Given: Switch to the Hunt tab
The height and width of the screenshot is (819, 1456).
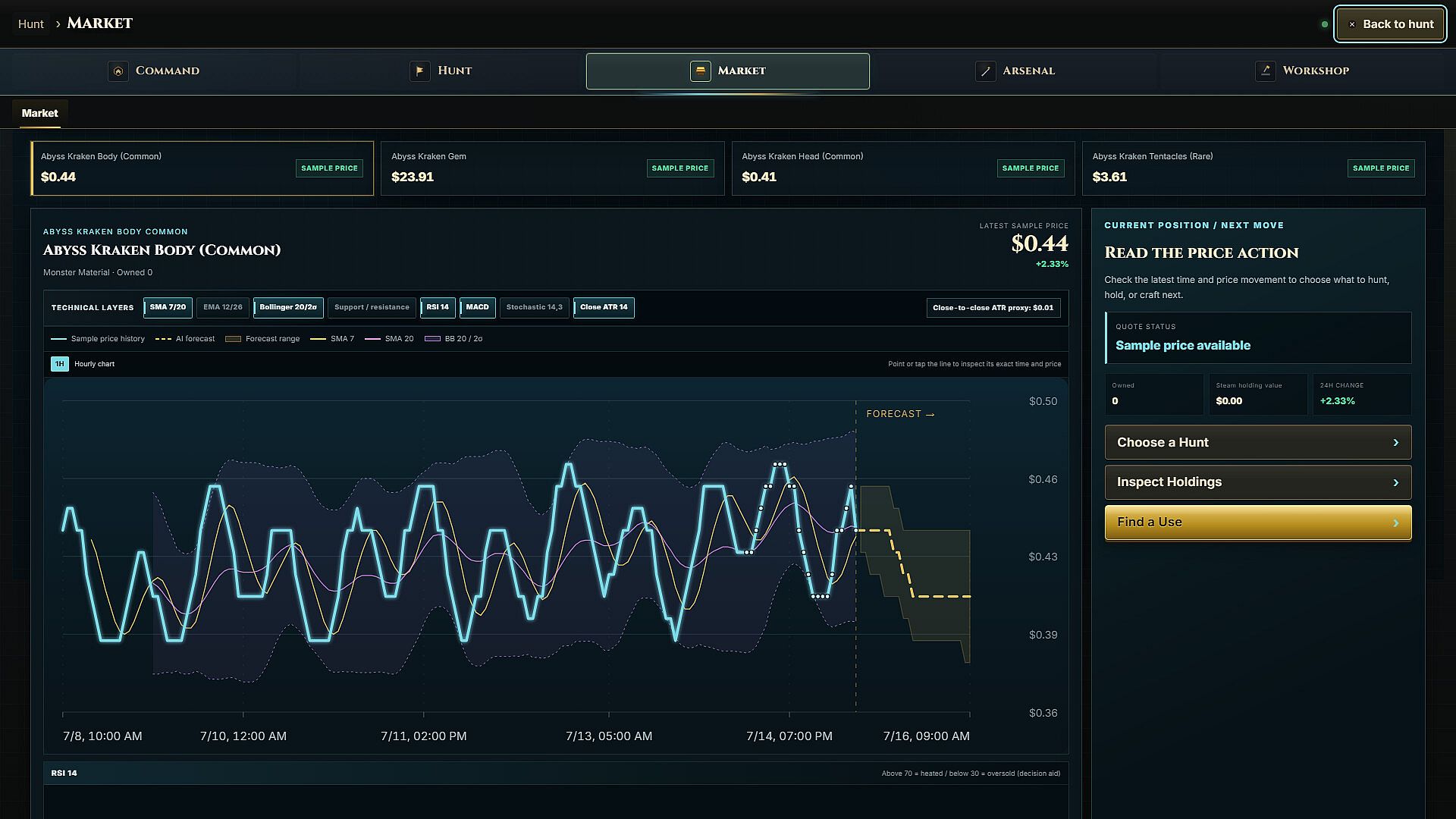Looking at the screenshot, I should tap(441, 71).
